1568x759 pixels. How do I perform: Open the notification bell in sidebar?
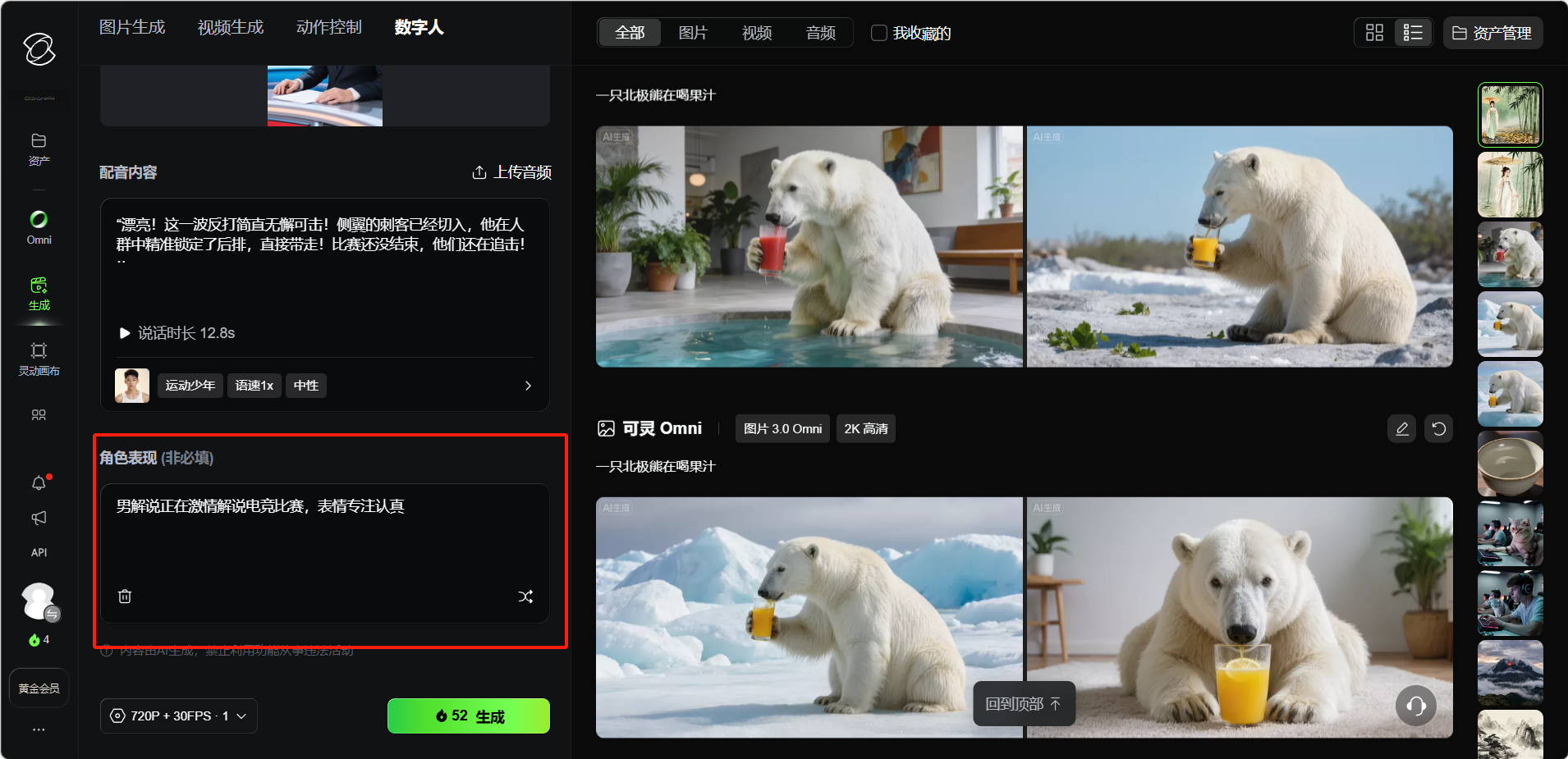(x=39, y=483)
